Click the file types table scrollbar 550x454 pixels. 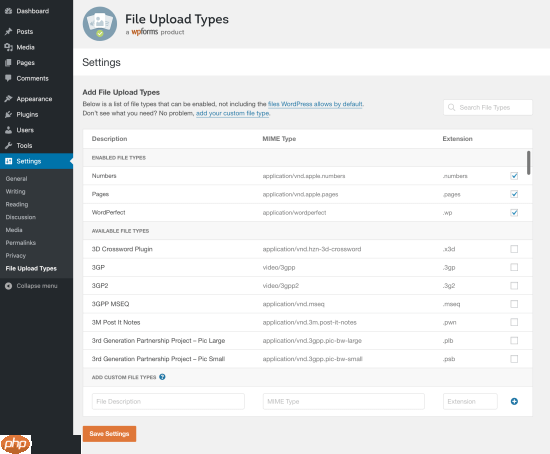(x=529, y=162)
